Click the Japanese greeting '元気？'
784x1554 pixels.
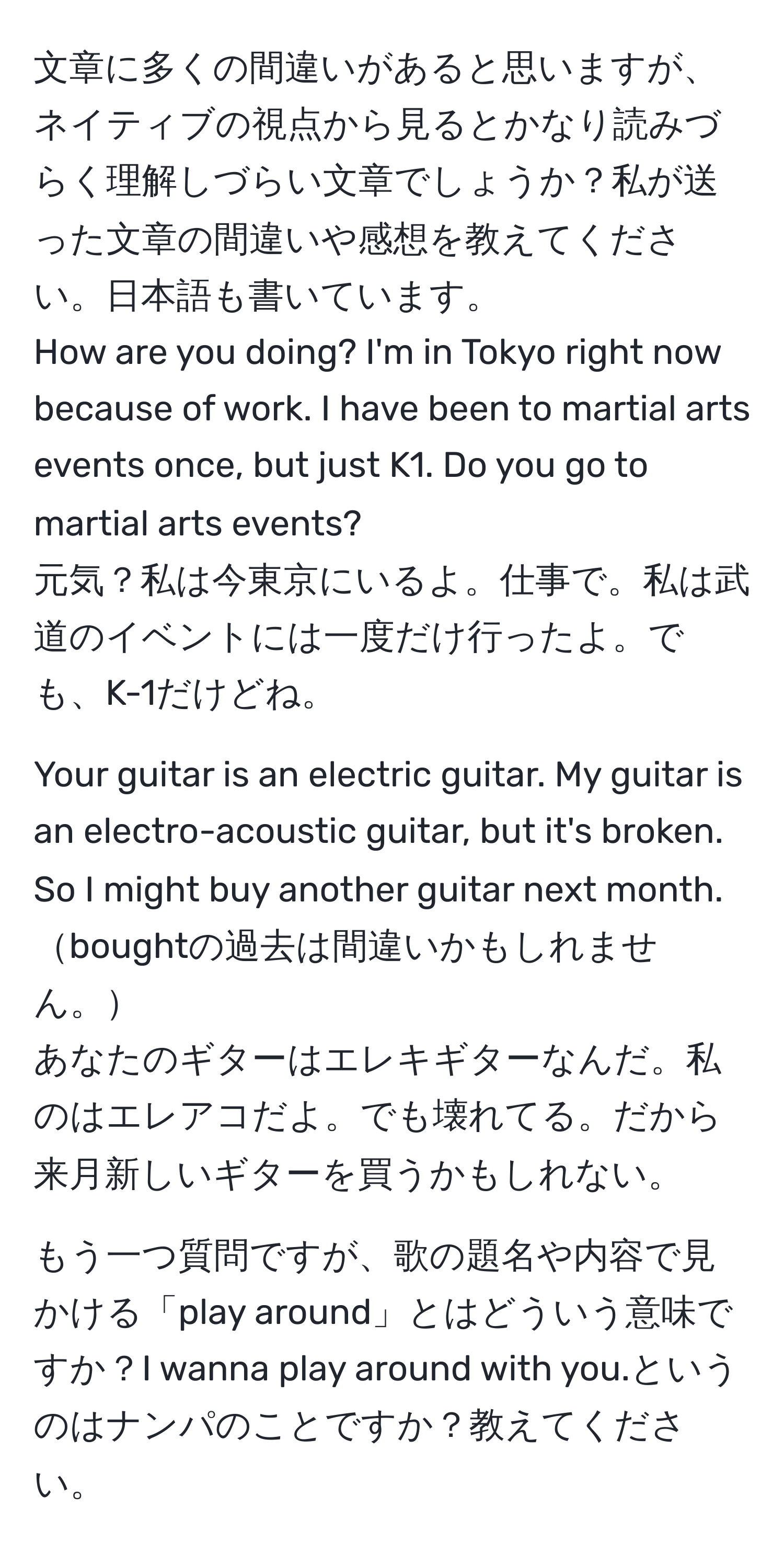click(x=86, y=580)
